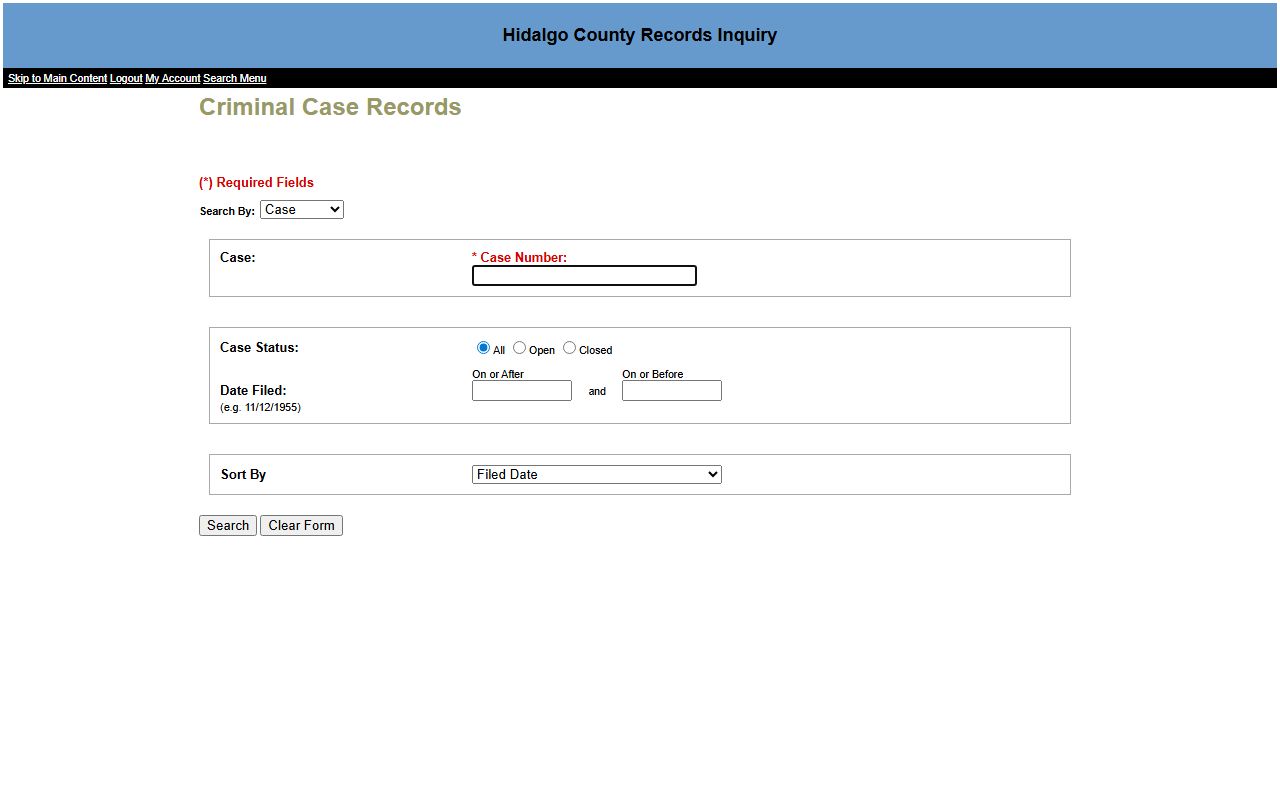The image size is (1280, 800).
Task: Click the example date text (e.g. 11/12/1955)
Action: tap(260, 408)
